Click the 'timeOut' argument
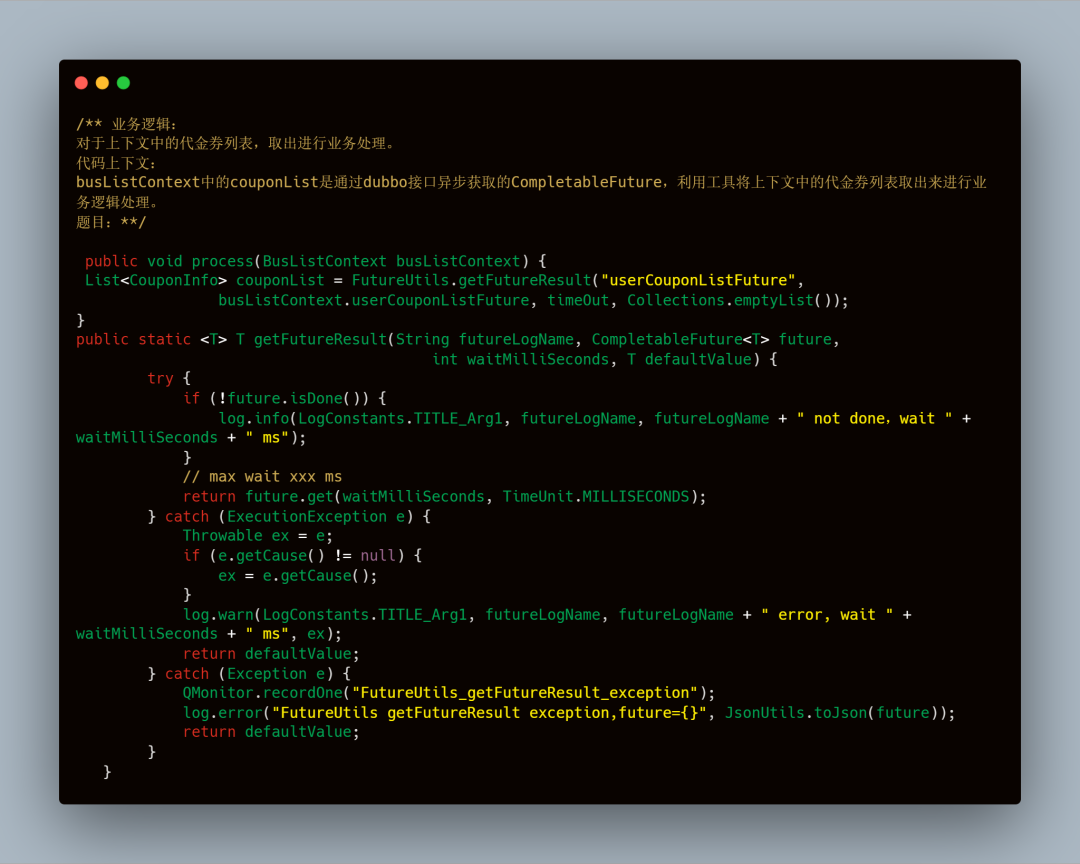 click(x=578, y=300)
